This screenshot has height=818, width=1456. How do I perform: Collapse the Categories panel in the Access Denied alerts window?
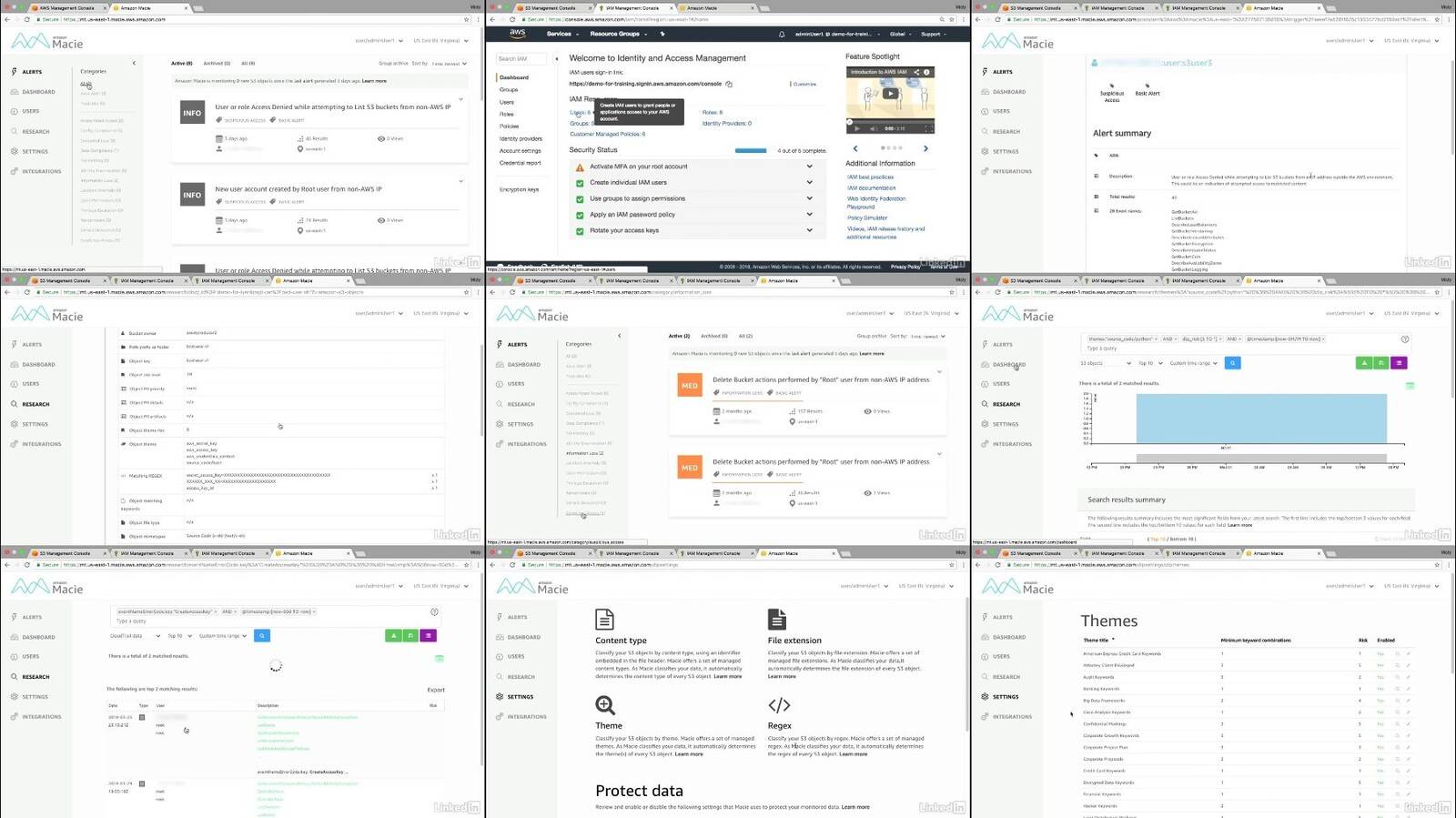tap(134, 64)
